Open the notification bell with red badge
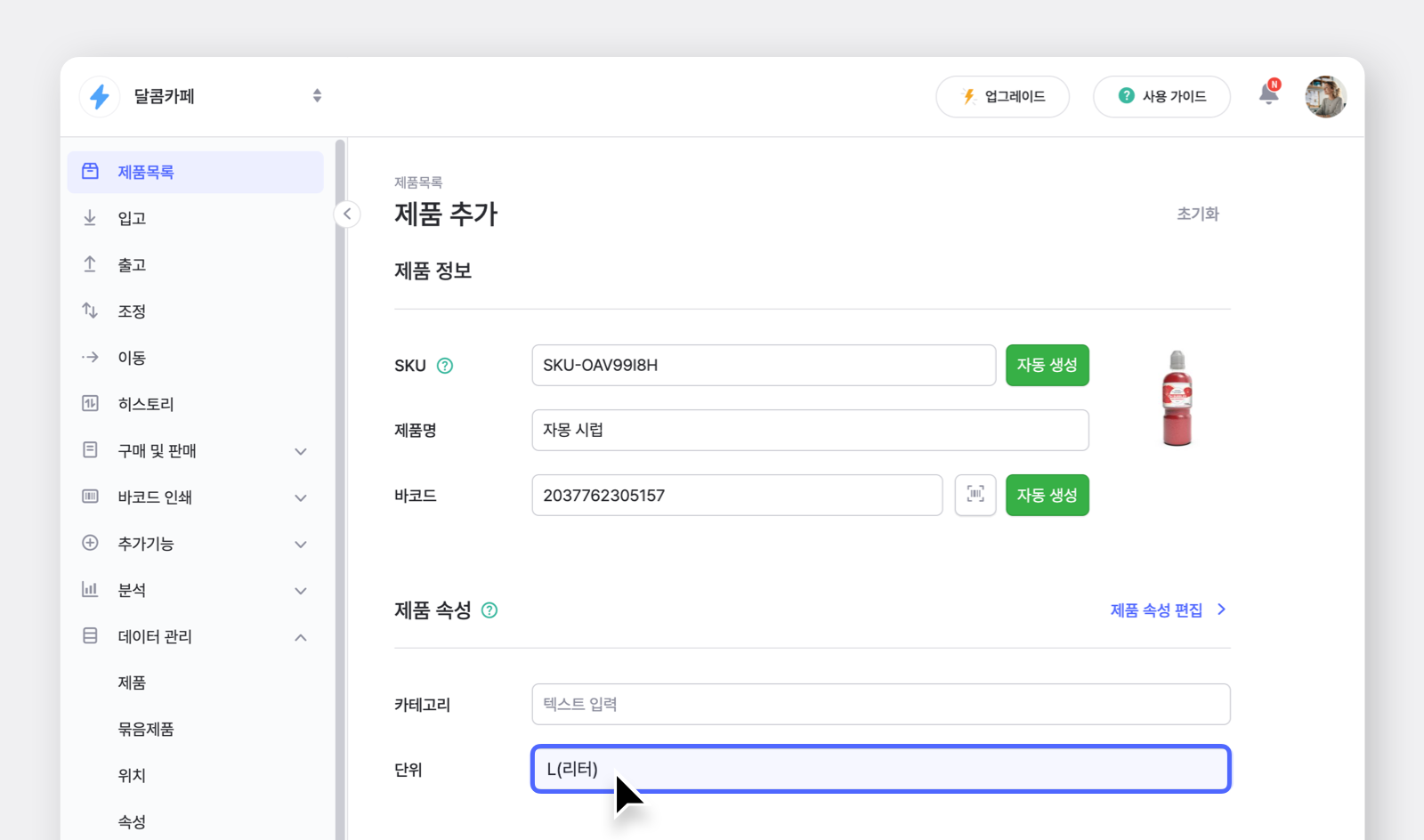 coord(1267,96)
